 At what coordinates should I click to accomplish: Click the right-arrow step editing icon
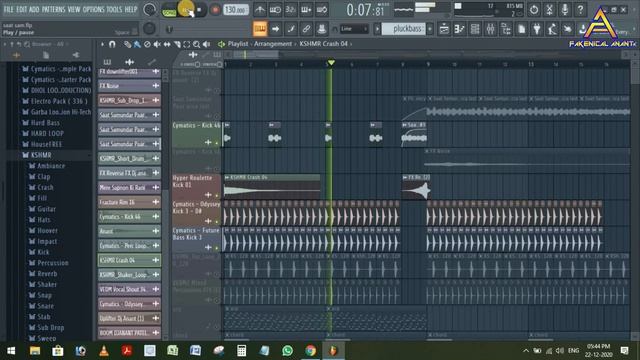(276, 29)
